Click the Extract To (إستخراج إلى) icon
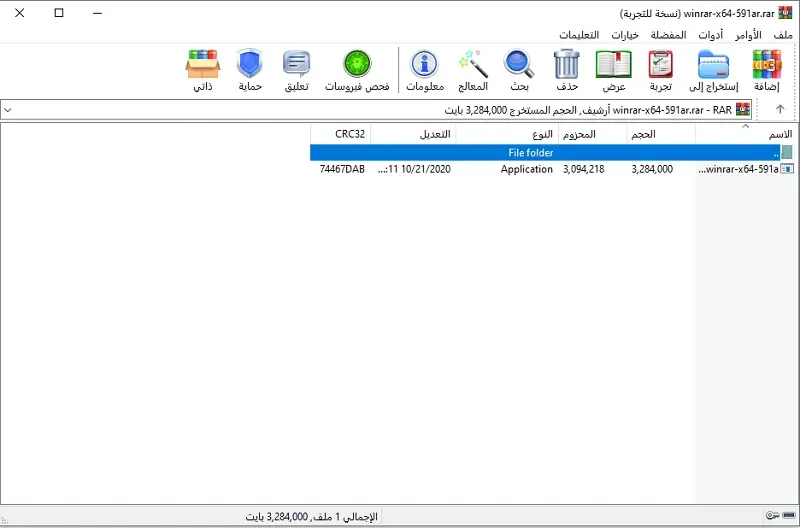The width and height of the screenshot is (800, 528). (715, 71)
